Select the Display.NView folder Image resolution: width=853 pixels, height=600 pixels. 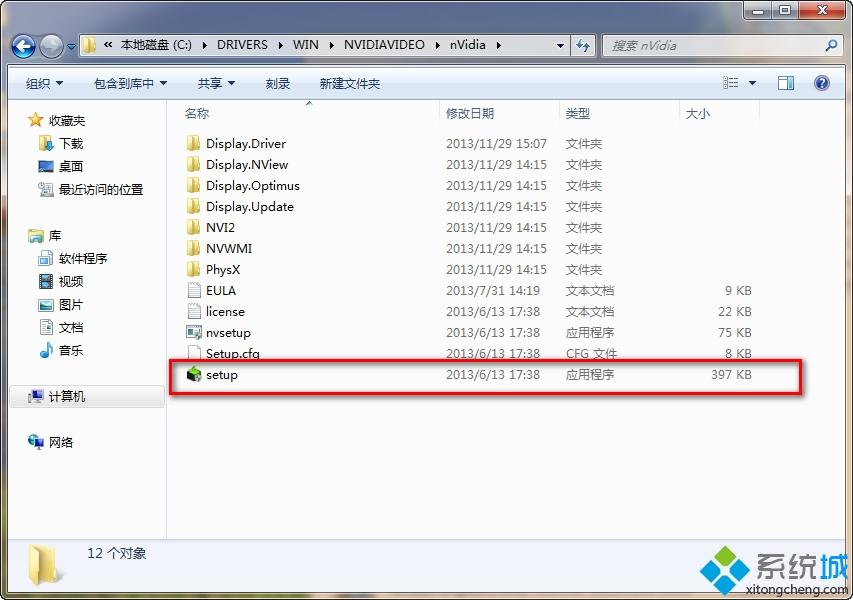[x=237, y=165]
